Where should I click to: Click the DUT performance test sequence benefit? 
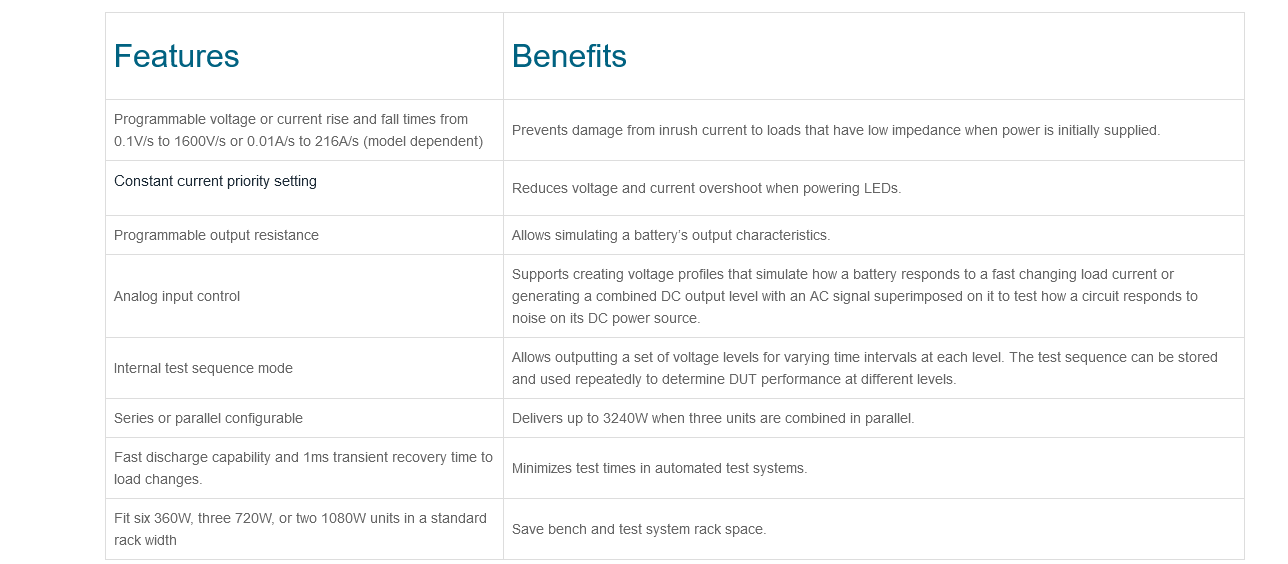[x=865, y=368]
